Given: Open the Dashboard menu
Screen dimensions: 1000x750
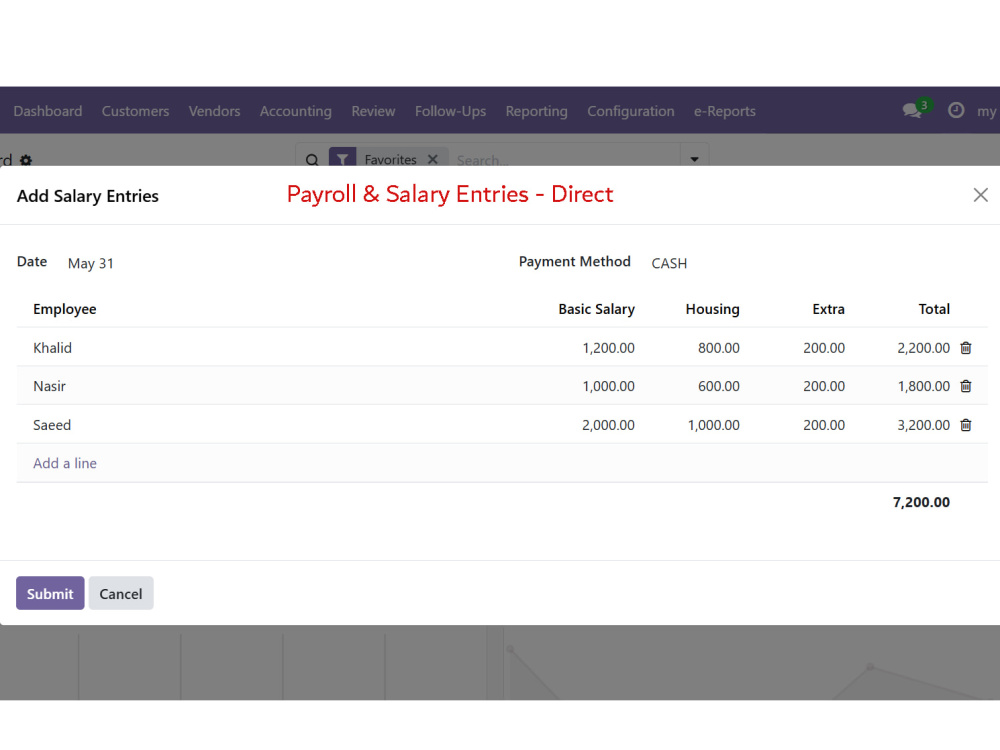Looking at the screenshot, I should pyautogui.click(x=48, y=111).
